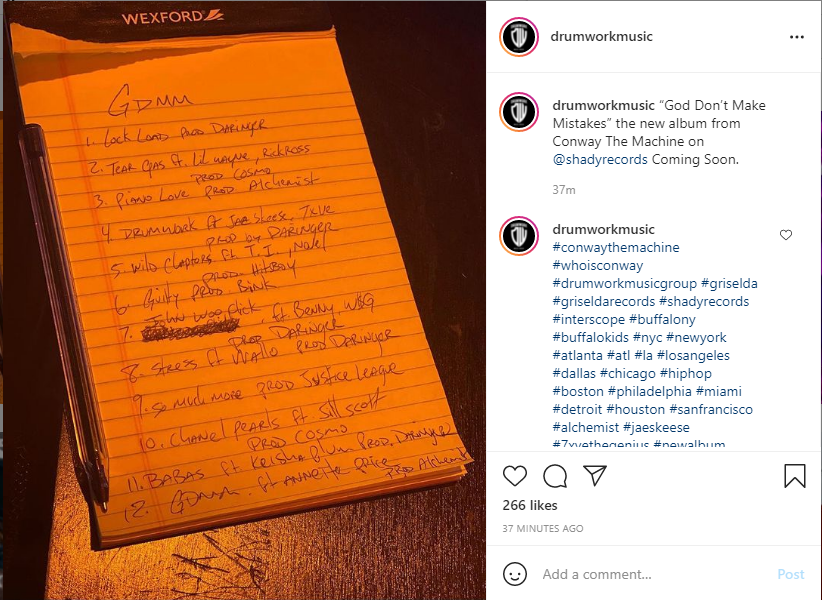Click 37 minutes ago timestamp
Viewport: 822px width, 600px height.
(543, 528)
